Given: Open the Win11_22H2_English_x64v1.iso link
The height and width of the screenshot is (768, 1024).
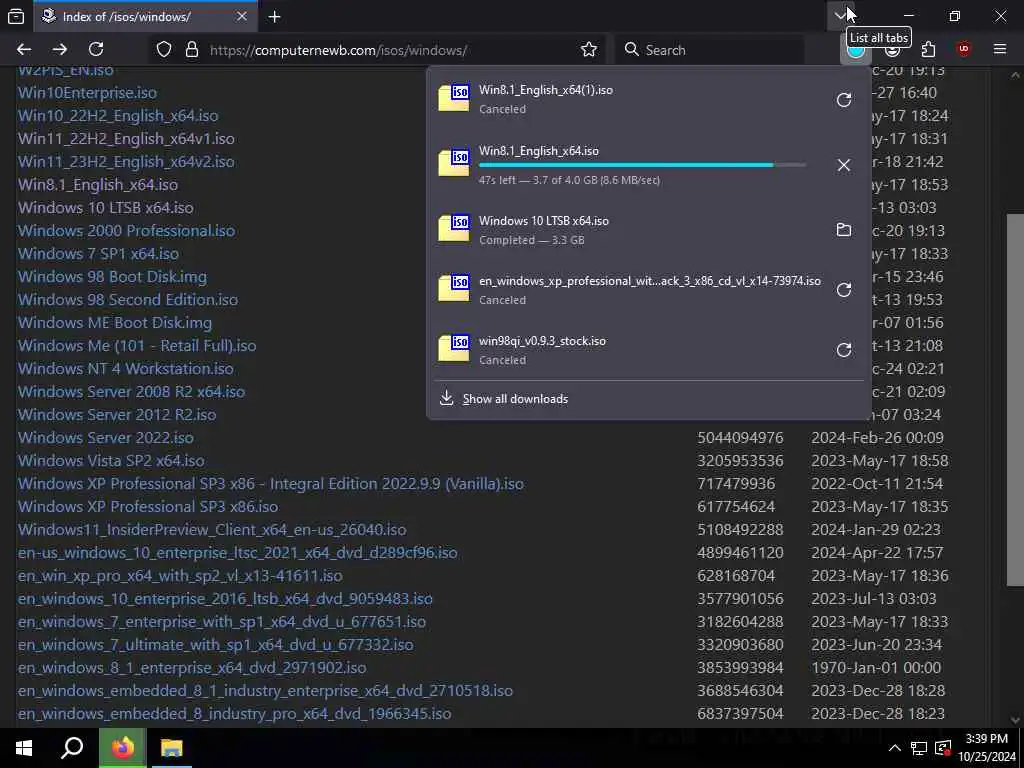Looking at the screenshot, I should [x=126, y=138].
